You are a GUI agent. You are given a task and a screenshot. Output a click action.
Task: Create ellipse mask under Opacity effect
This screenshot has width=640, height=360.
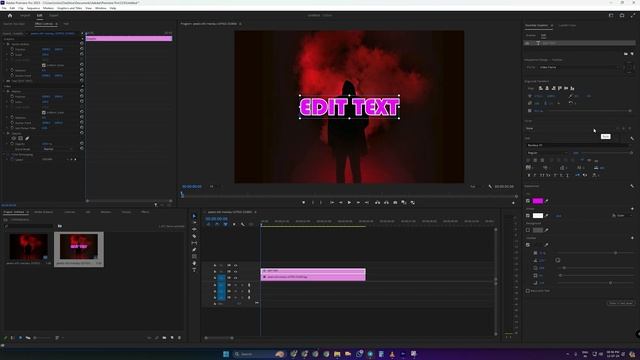13,138
